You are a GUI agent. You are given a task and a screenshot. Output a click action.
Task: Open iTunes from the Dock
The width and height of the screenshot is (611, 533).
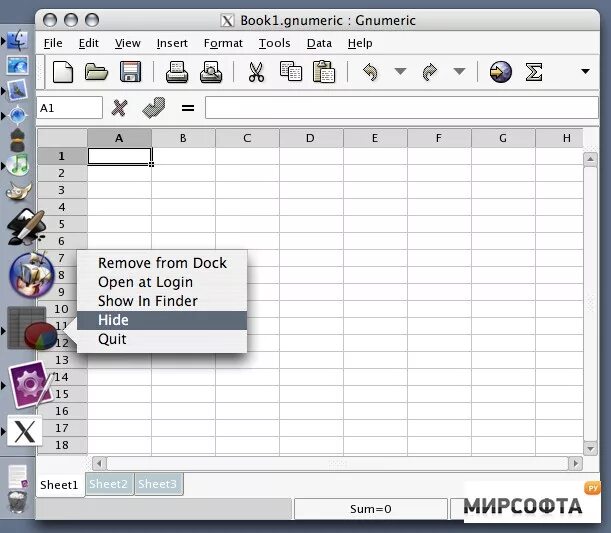pos(18,165)
